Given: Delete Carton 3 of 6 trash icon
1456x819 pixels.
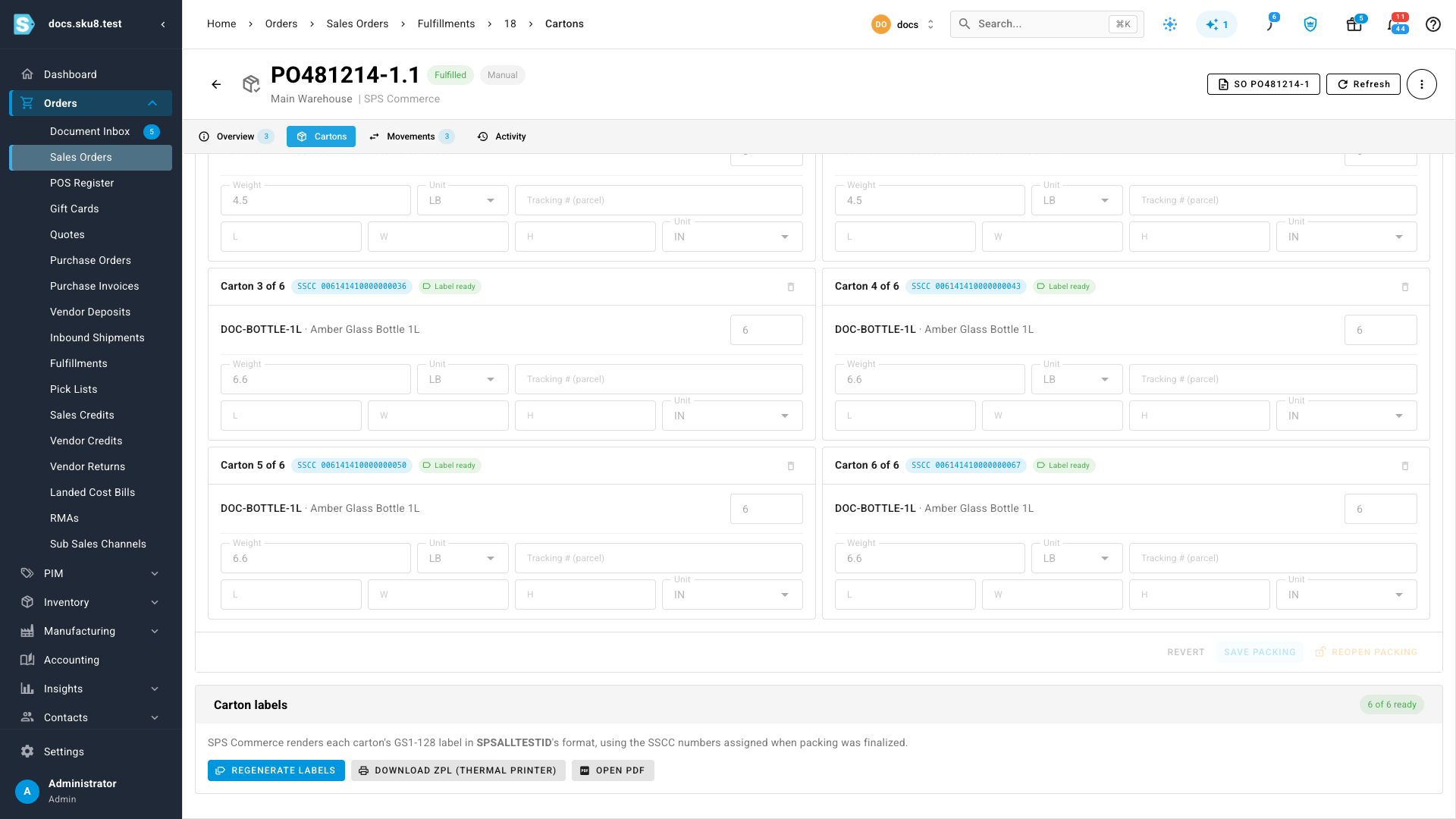Looking at the screenshot, I should 791,287.
